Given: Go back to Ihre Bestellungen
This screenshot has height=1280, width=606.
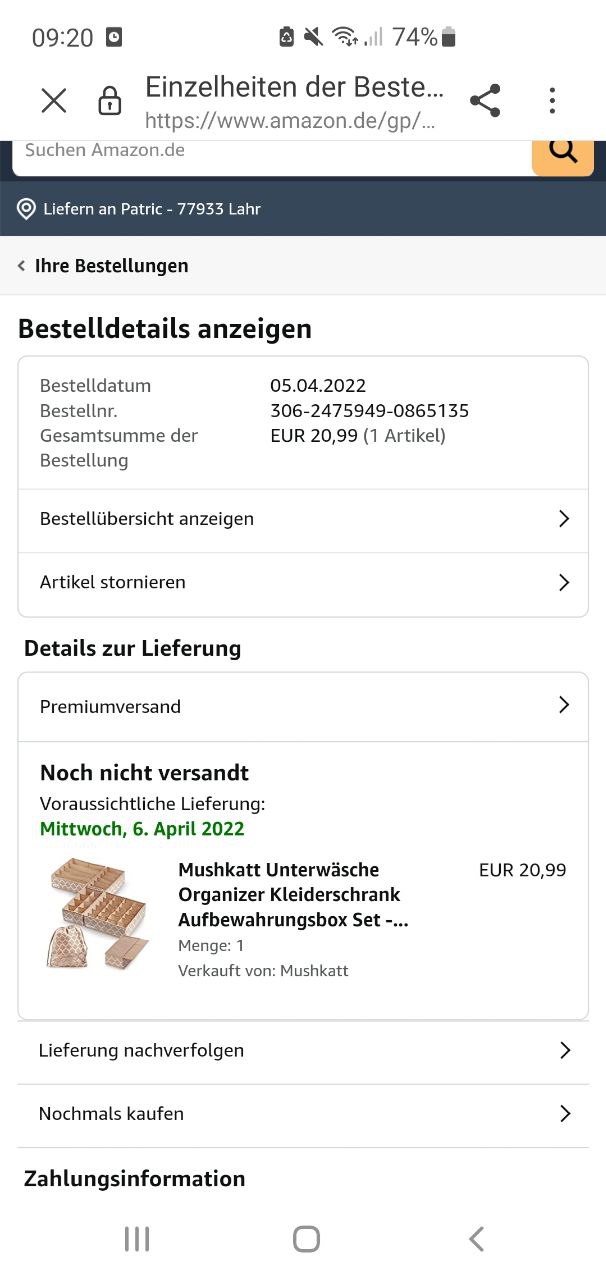Looking at the screenshot, I should coord(103,266).
